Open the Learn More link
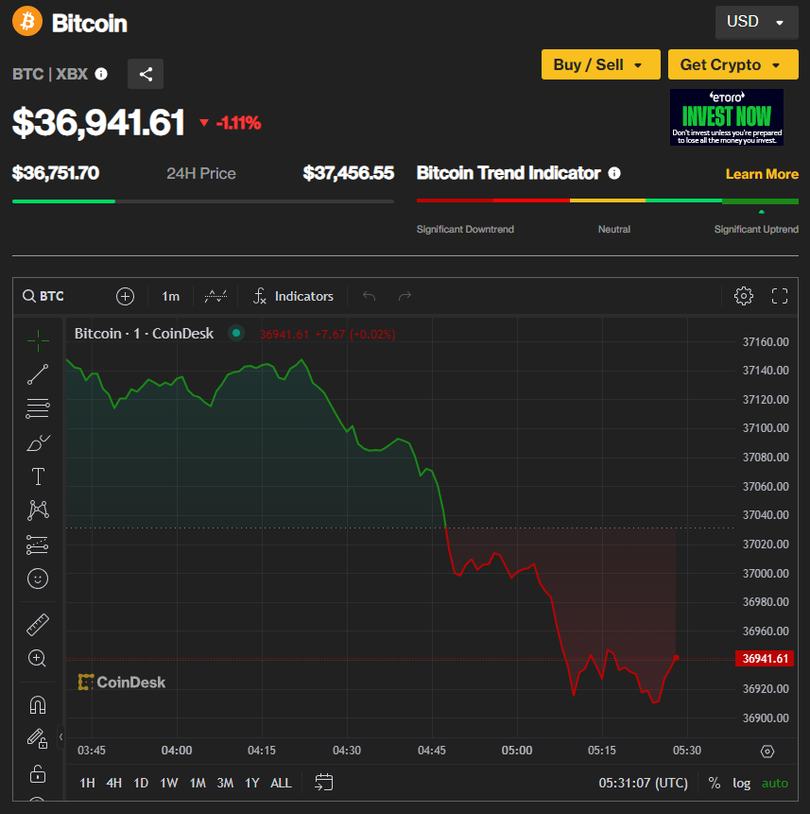This screenshot has width=810, height=814. pos(762,174)
